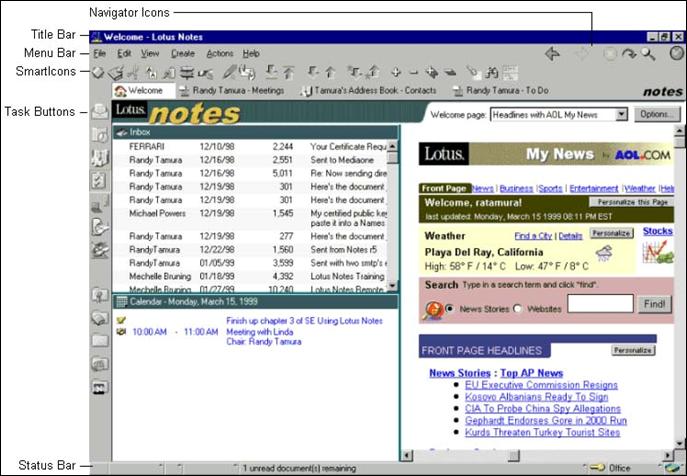687x476 pixels.
Task: Click the weather cloud icon
Action: 604,254
